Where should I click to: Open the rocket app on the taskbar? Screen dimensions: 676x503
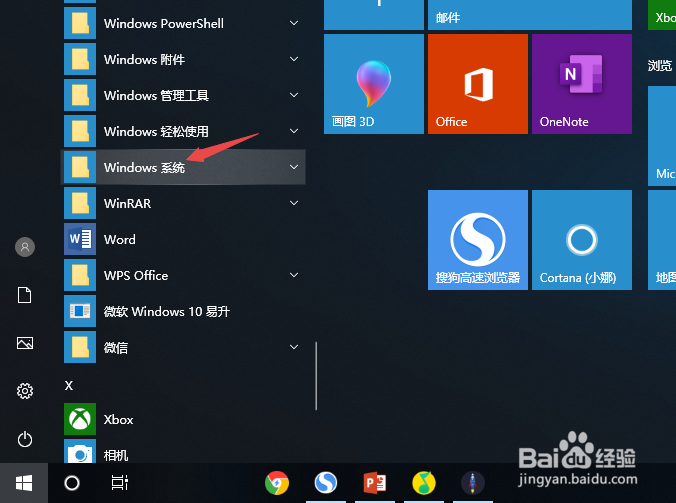click(x=473, y=483)
